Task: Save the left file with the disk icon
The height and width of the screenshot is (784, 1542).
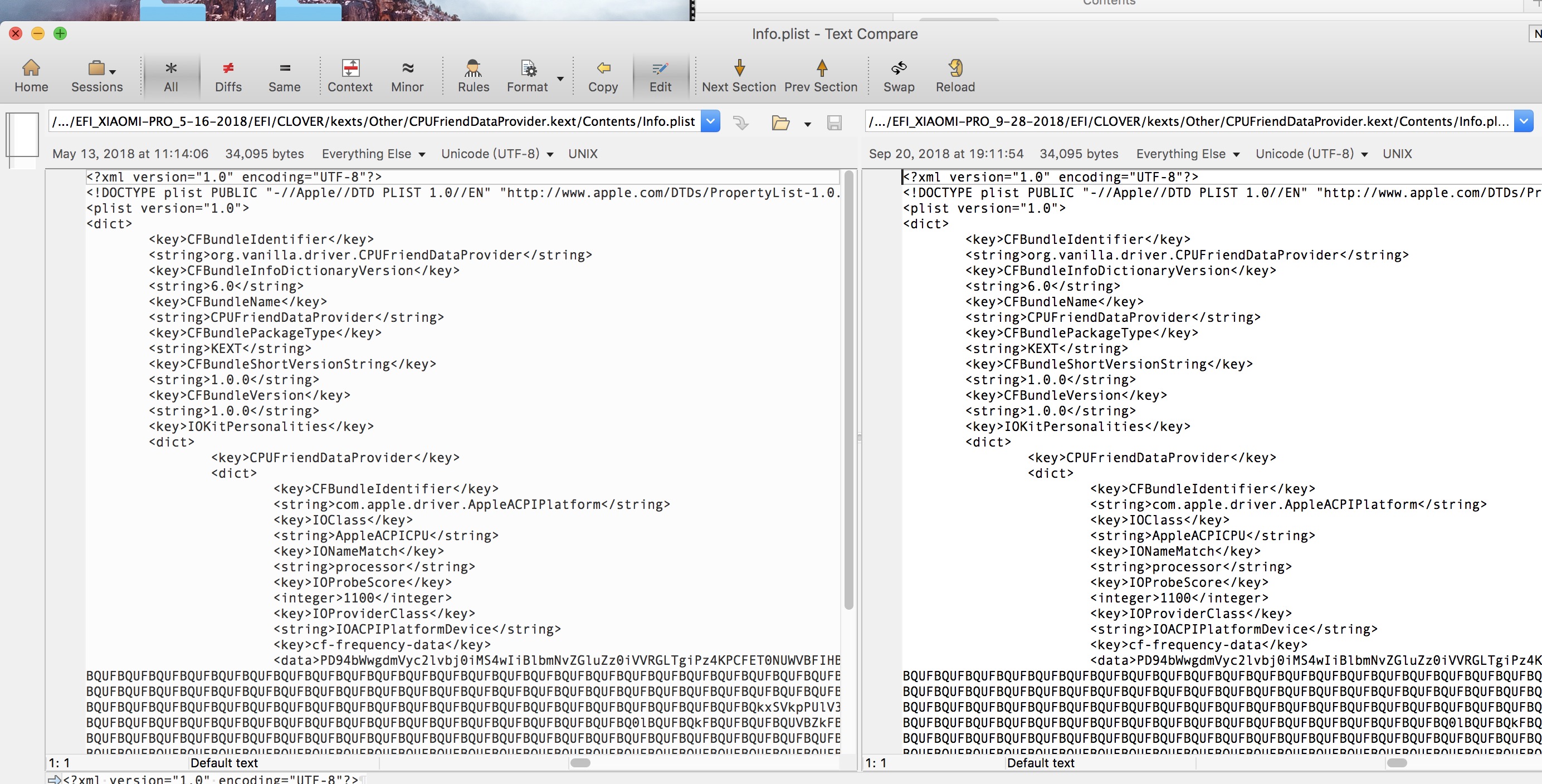Action: (835, 122)
